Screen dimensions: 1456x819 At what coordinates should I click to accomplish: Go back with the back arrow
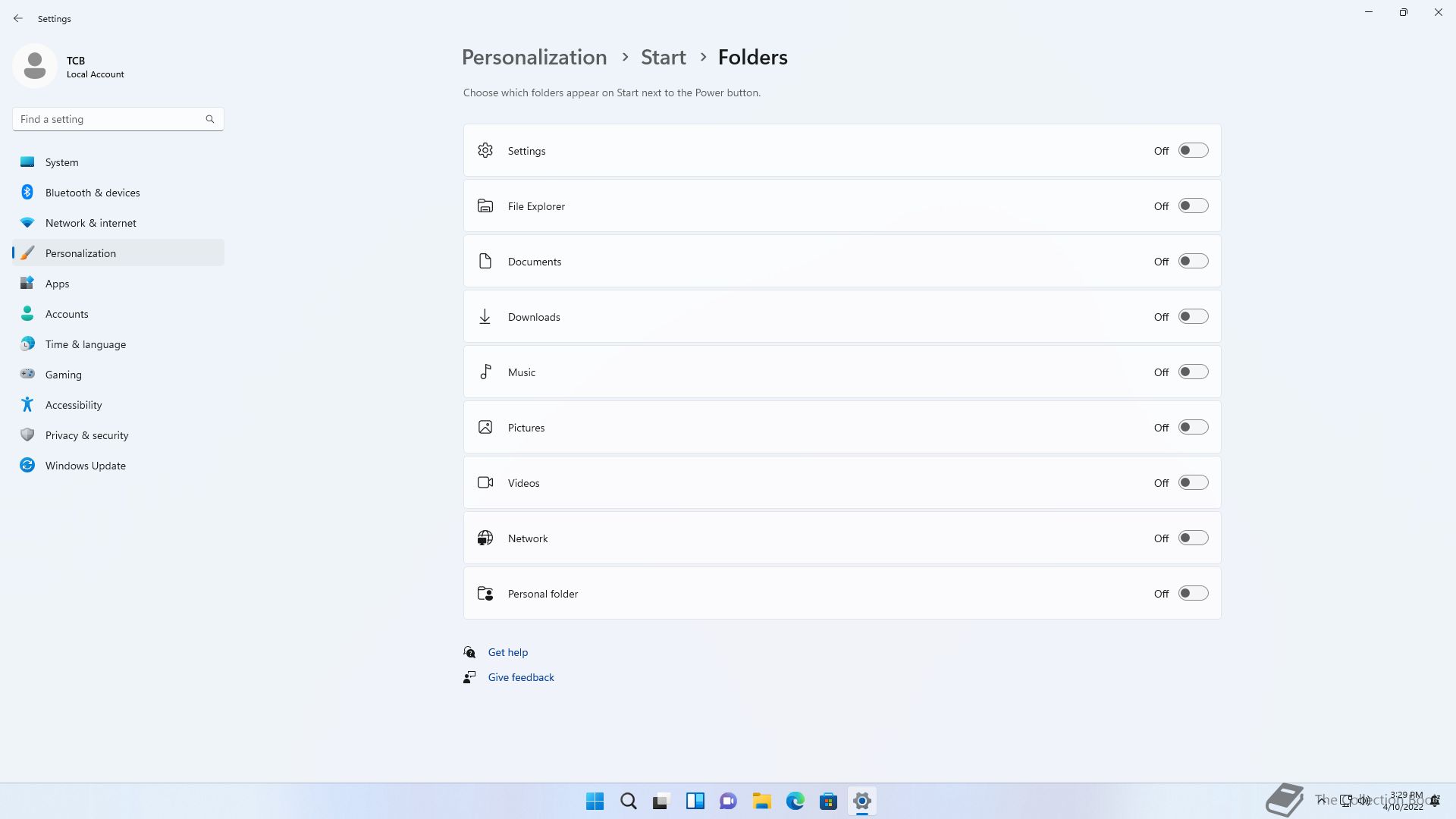[18, 18]
